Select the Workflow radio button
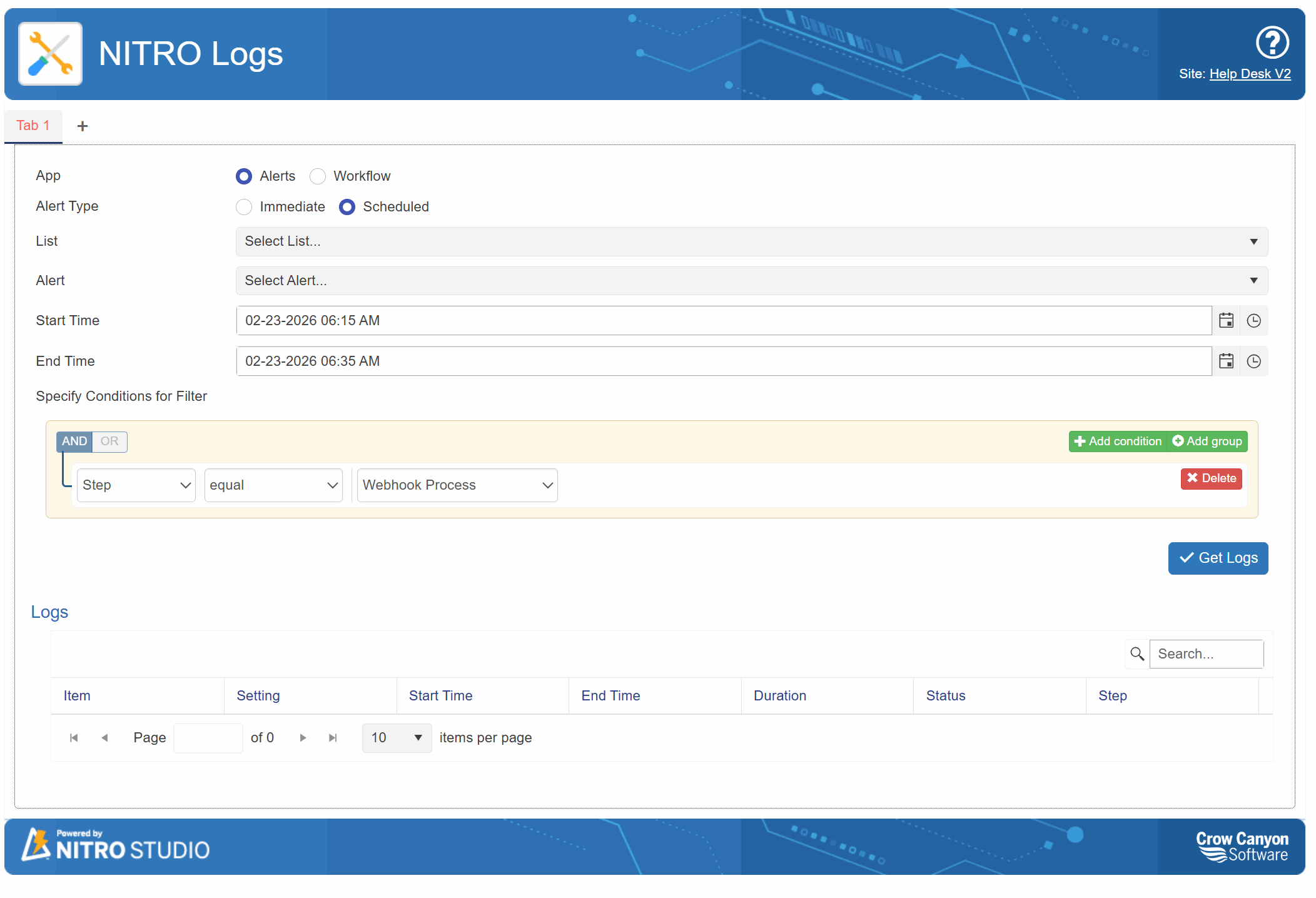Viewport: 1316px width, 898px height. pos(318,176)
